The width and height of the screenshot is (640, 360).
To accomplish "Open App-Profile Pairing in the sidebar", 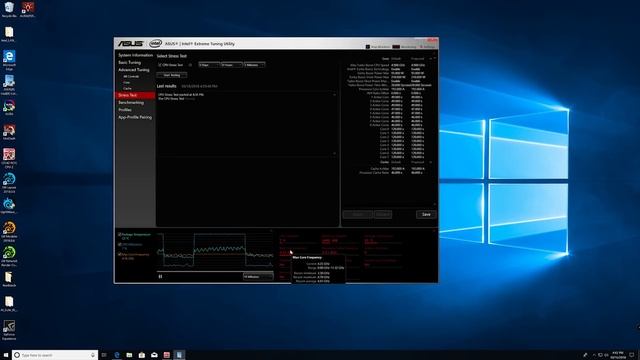I will [x=135, y=117].
